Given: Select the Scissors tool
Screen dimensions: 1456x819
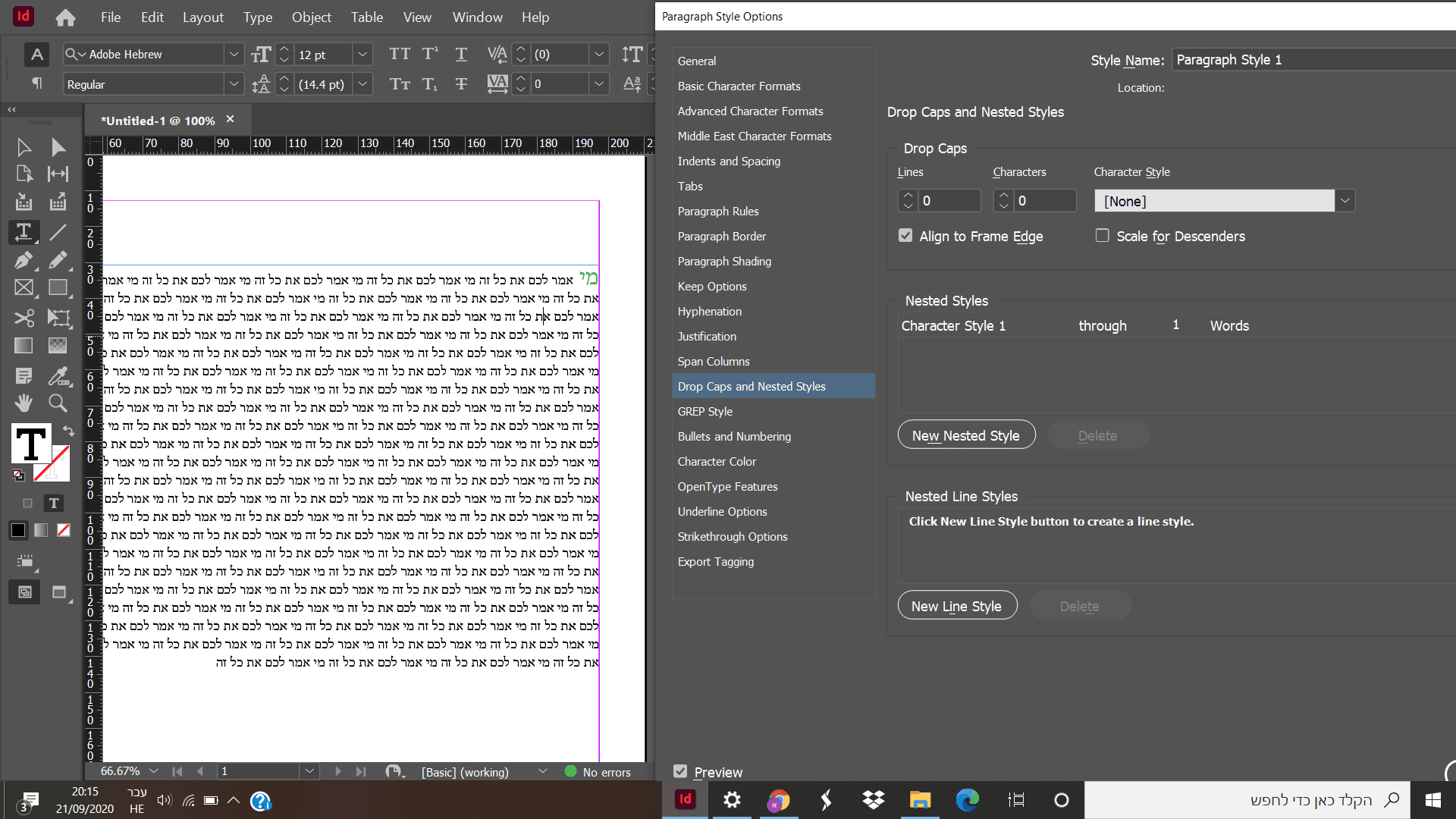Looking at the screenshot, I should coord(24,317).
